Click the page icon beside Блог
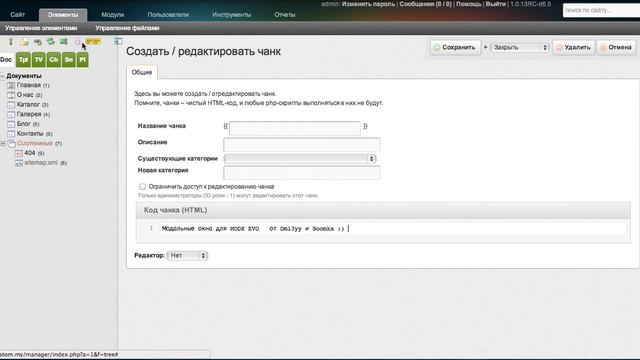 click(x=11, y=124)
